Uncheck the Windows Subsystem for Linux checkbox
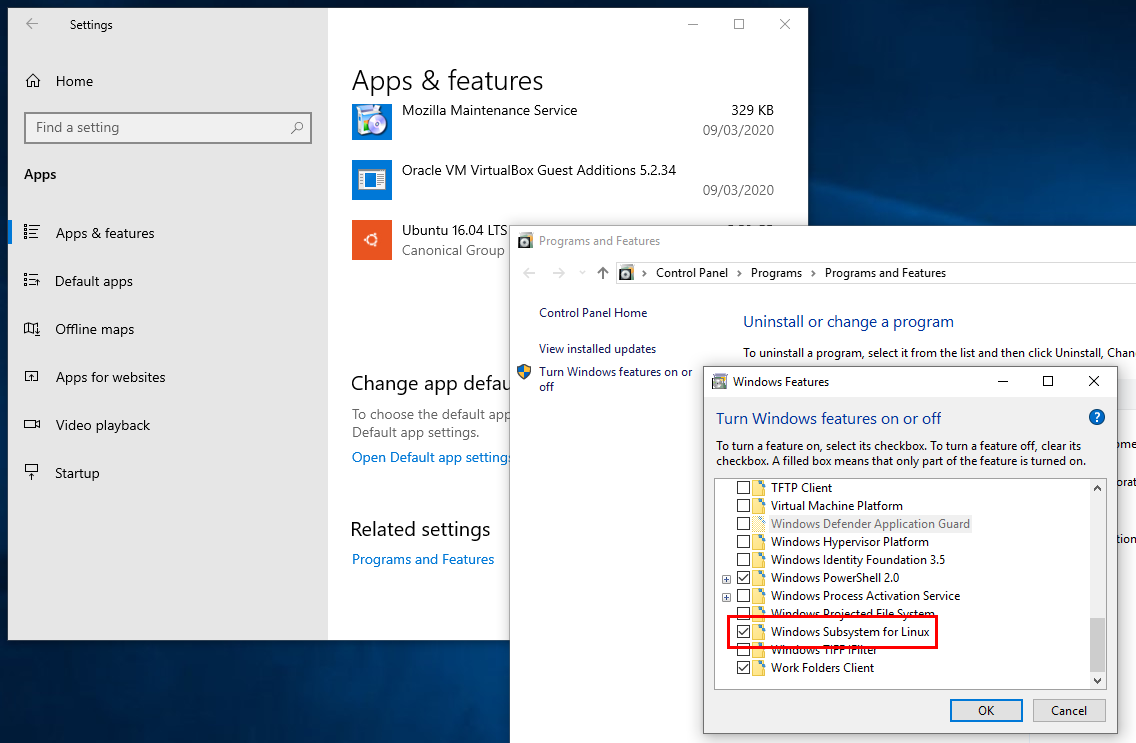 [743, 632]
